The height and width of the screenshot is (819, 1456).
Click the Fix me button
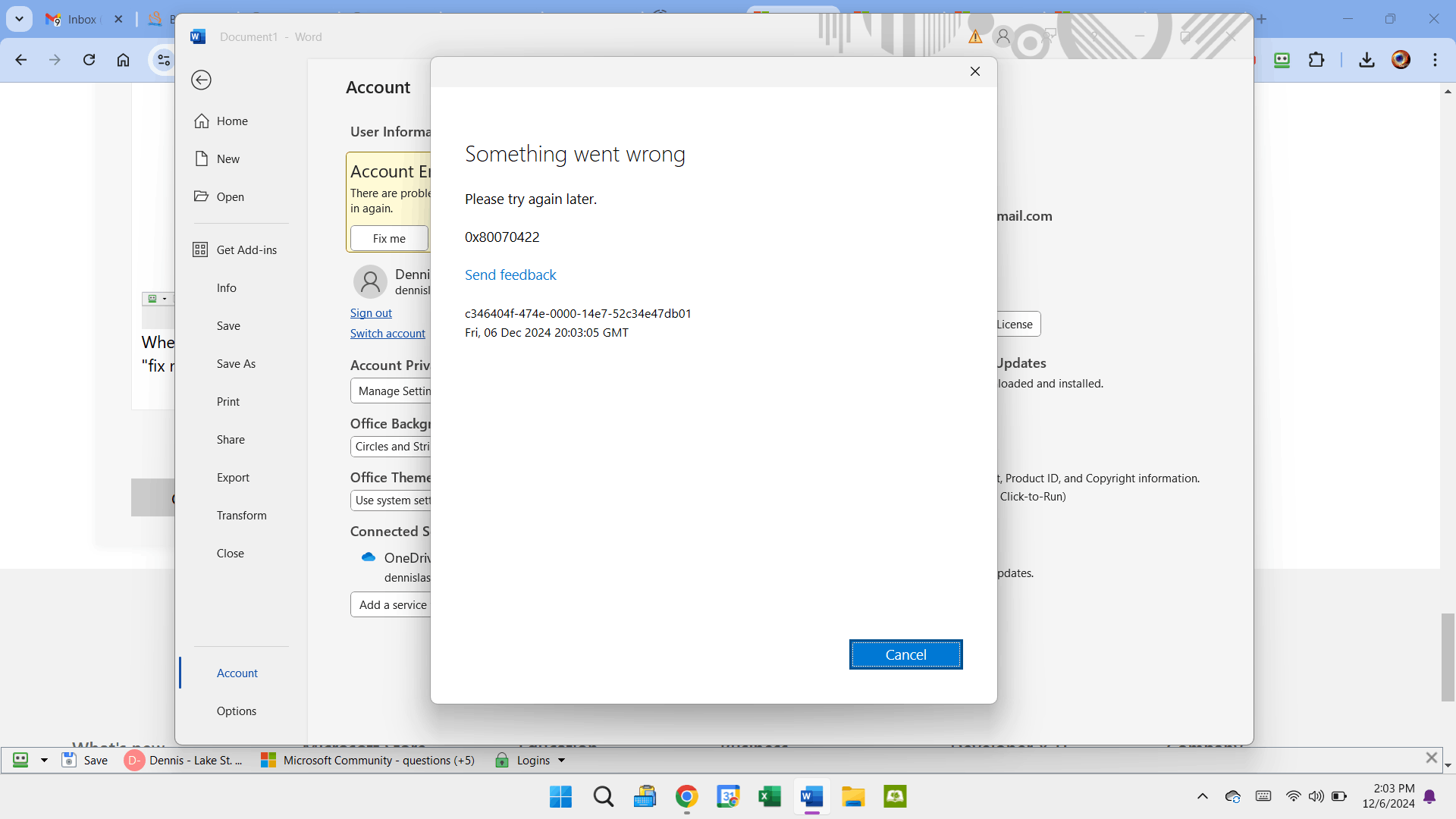pos(389,238)
